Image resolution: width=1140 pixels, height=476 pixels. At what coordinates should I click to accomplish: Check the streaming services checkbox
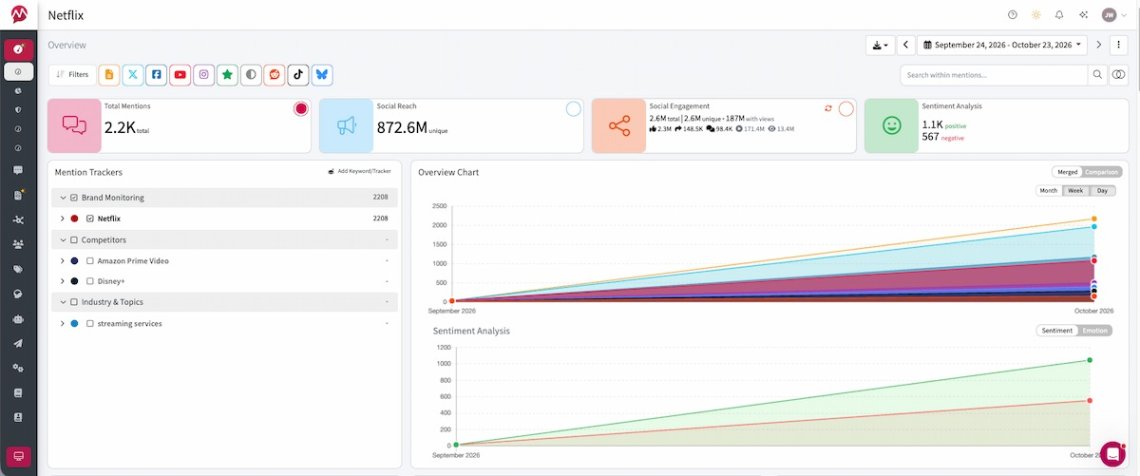[90, 323]
